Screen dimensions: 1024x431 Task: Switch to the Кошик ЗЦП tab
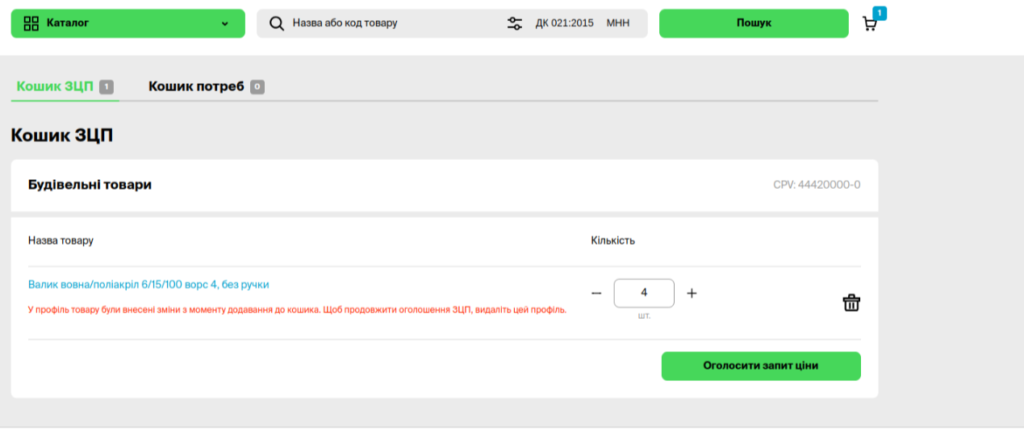pyautogui.click(x=55, y=87)
